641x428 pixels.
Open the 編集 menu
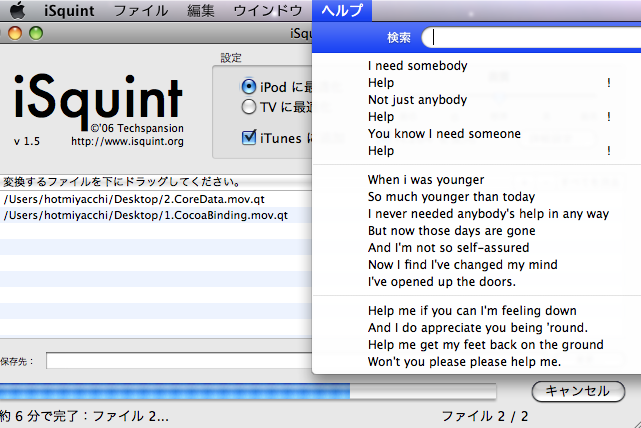[201, 10]
